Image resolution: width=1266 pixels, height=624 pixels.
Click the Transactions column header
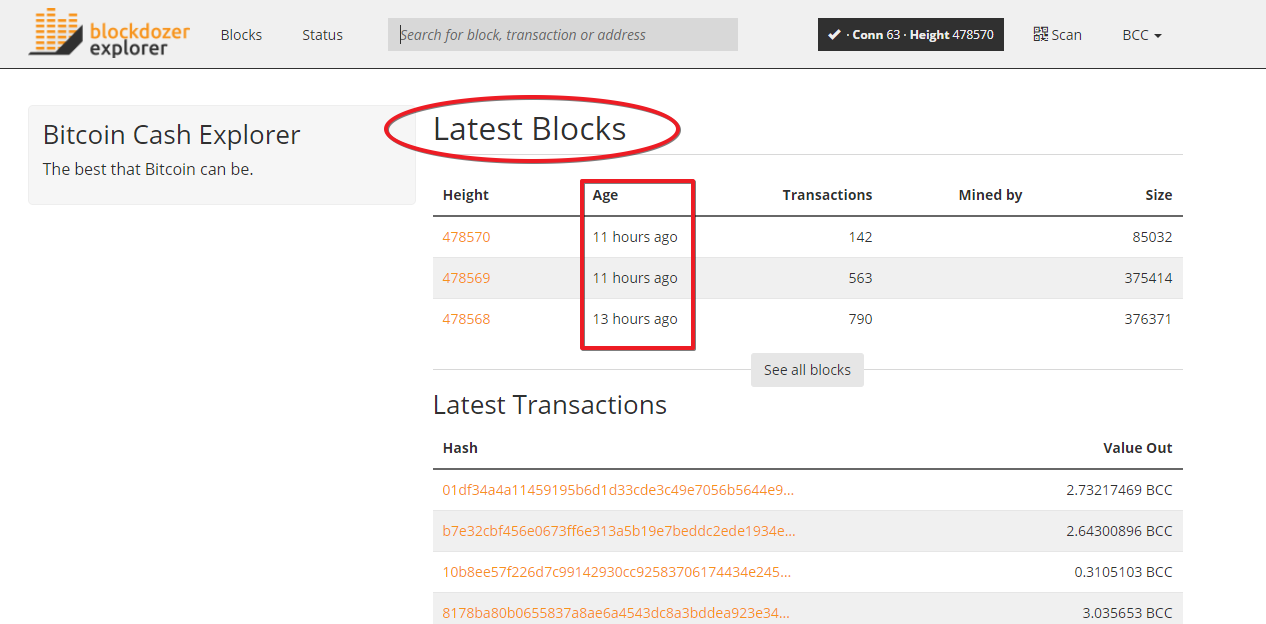(x=827, y=195)
